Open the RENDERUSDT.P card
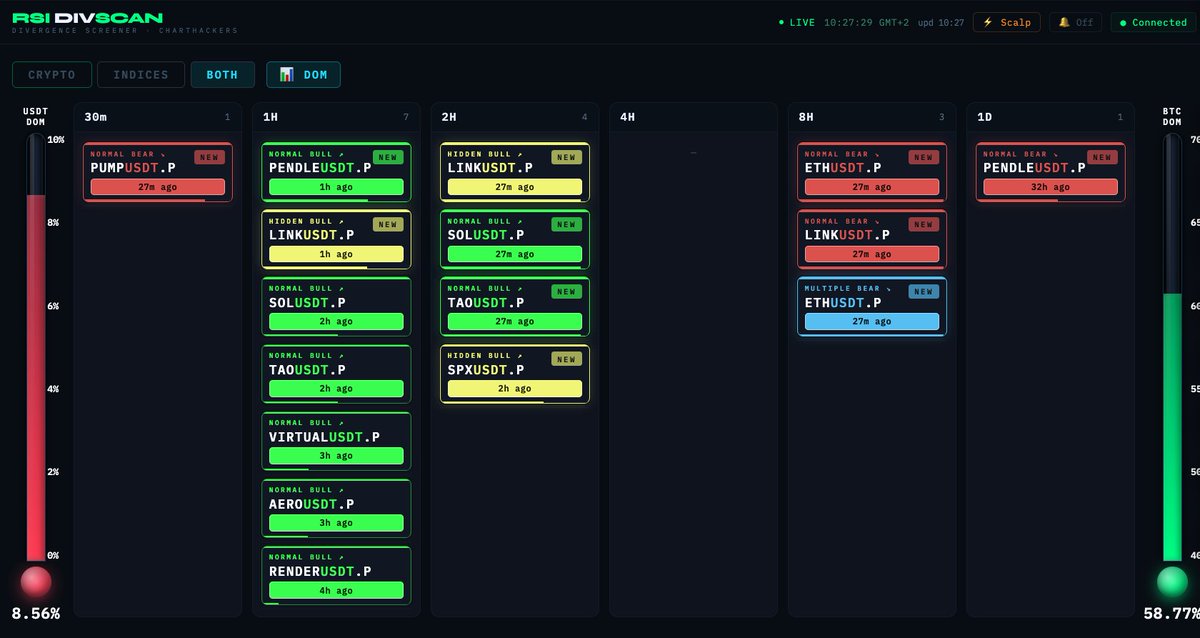1200x638 pixels. tap(336, 575)
